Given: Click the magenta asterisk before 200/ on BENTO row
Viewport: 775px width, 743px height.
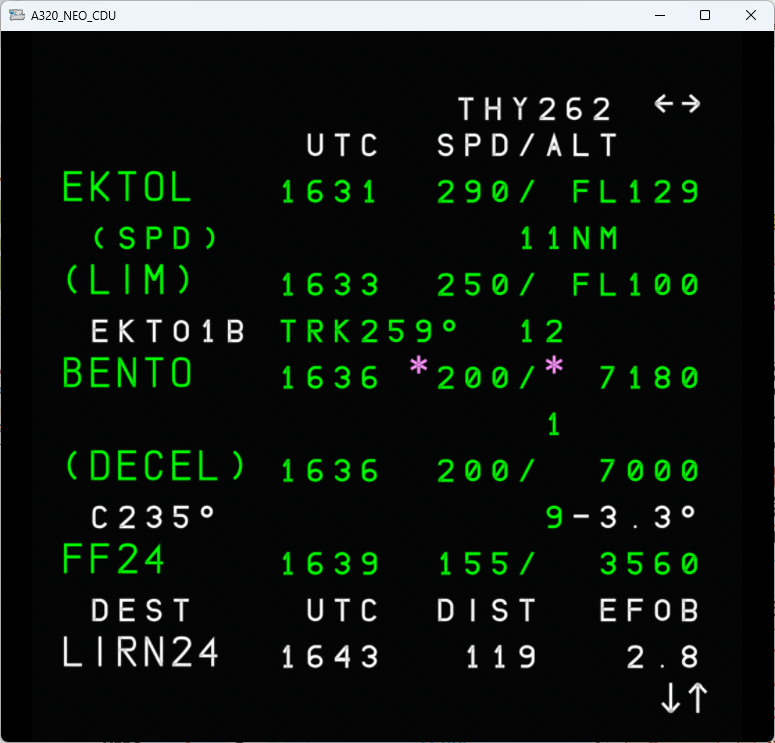Looking at the screenshot, I should pyautogui.click(x=419, y=365).
